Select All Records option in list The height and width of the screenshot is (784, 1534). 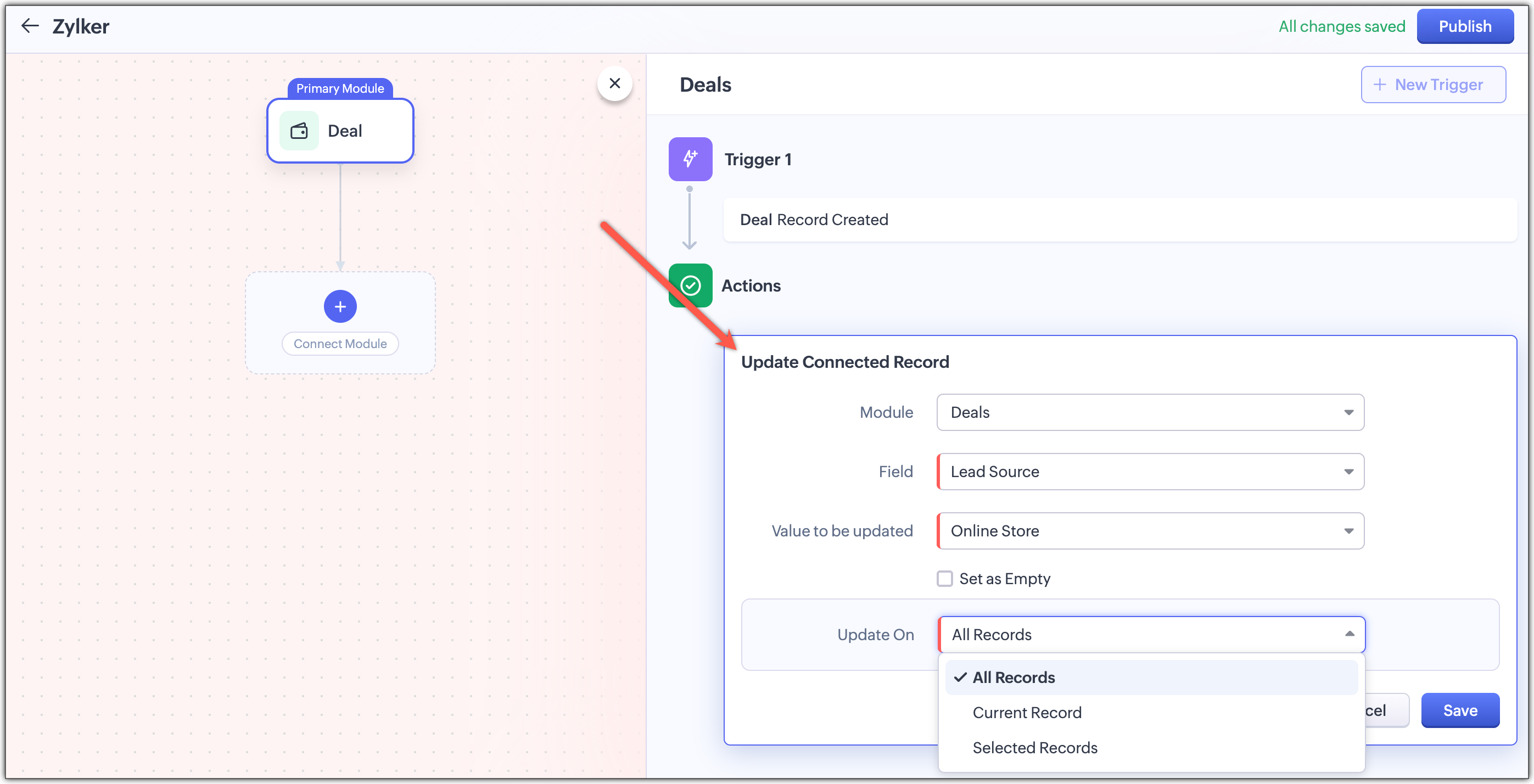(1014, 677)
